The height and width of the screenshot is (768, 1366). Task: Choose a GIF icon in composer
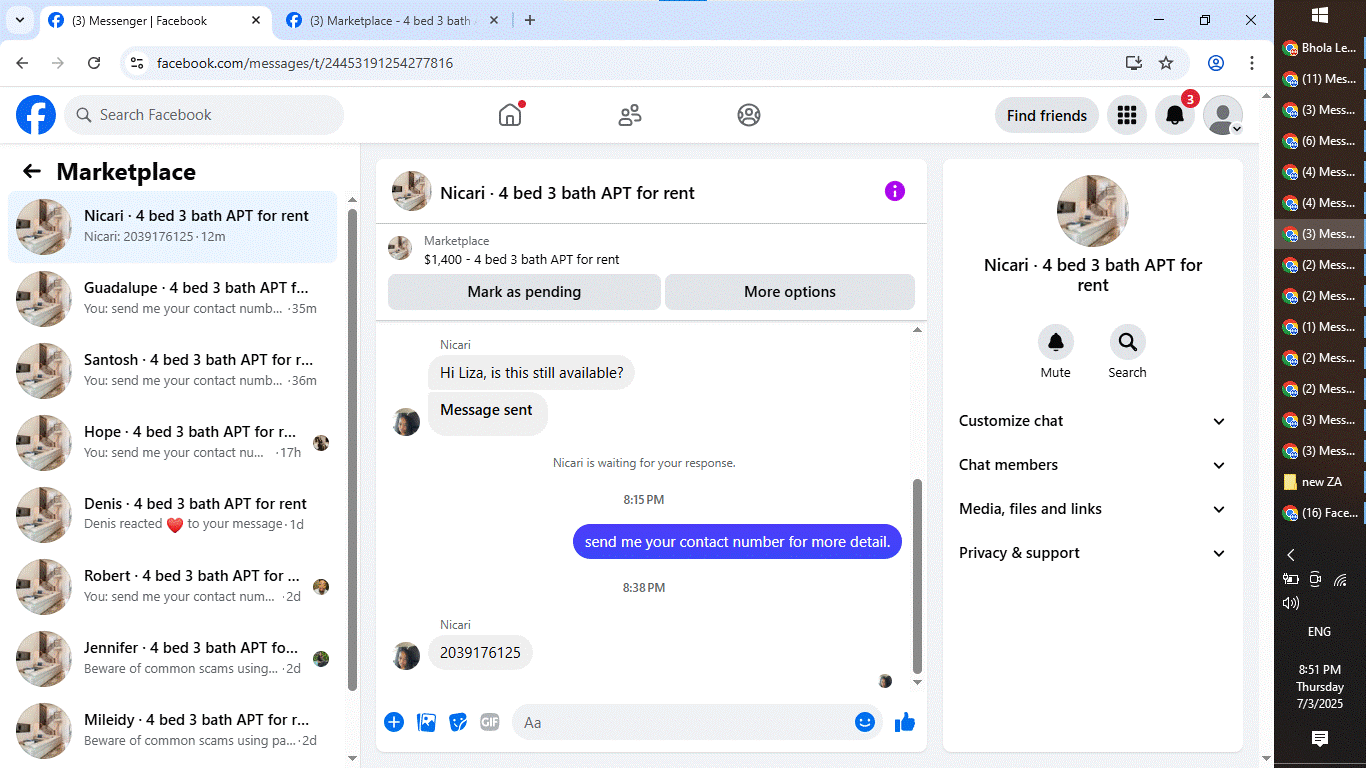pyautogui.click(x=489, y=722)
